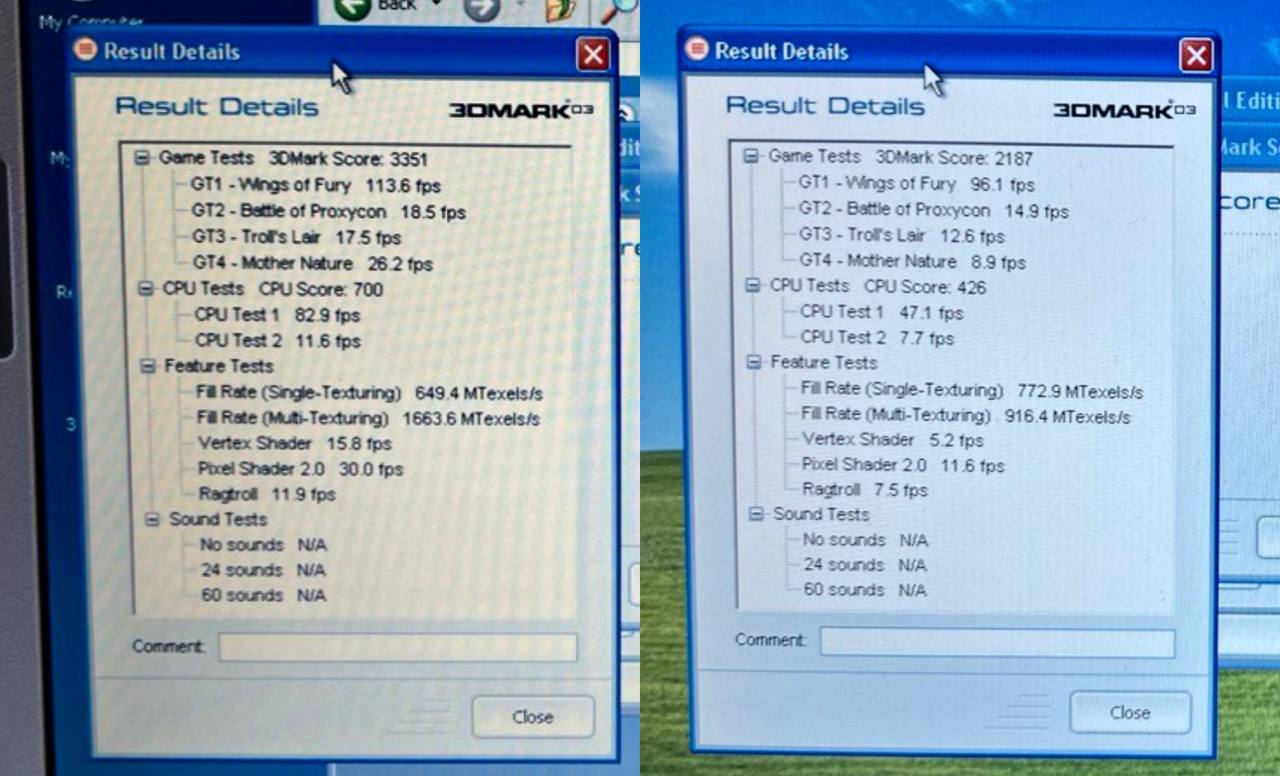
Task: Select the row 'Pixel Shader 2.0 11.6 fps'
Action: 904,465
